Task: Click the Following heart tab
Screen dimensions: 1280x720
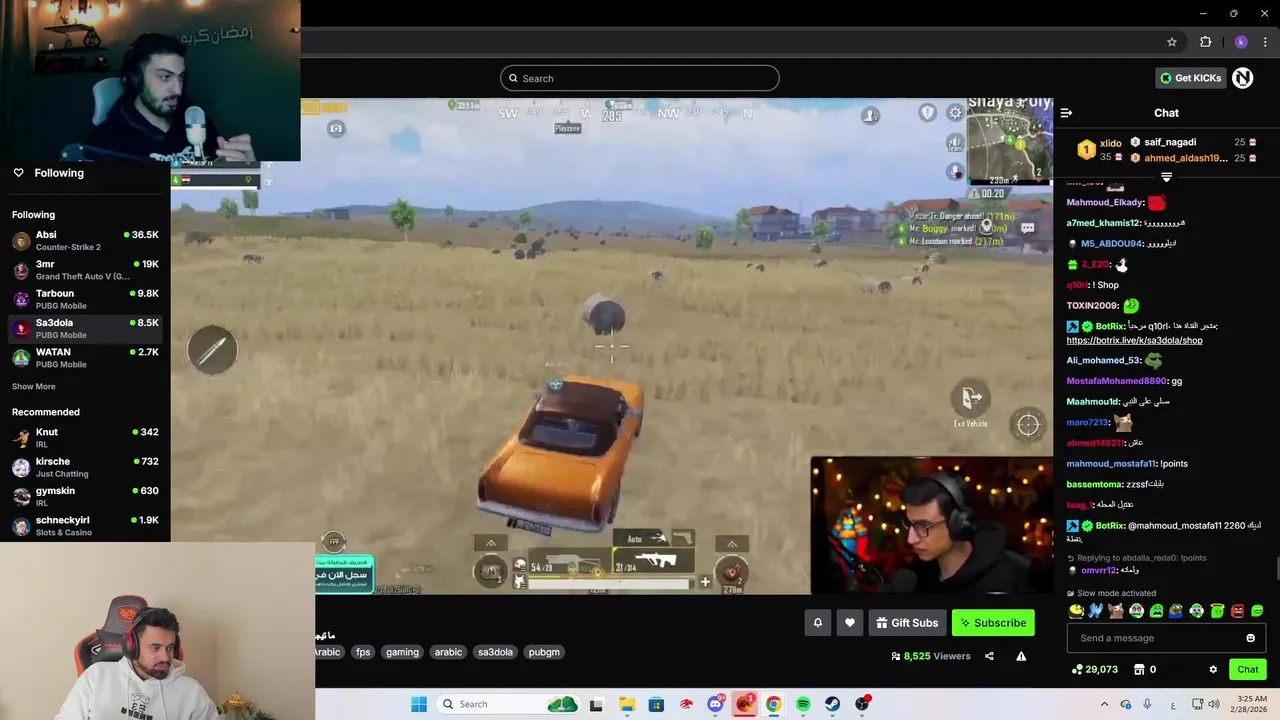Action: click(x=48, y=173)
